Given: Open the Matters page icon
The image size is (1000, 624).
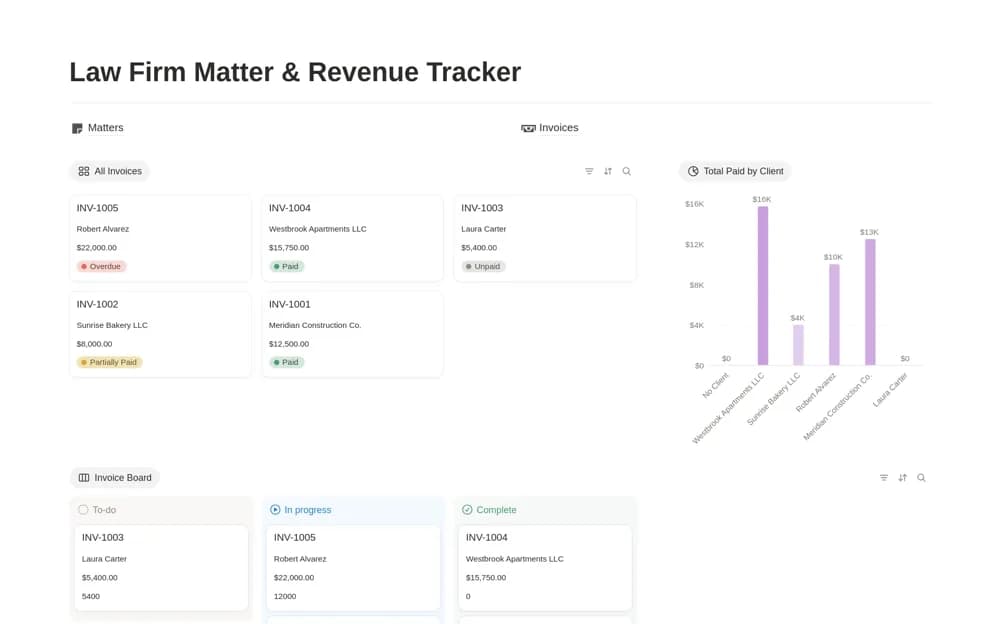Looking at the screenshot, I should point(77,128).
